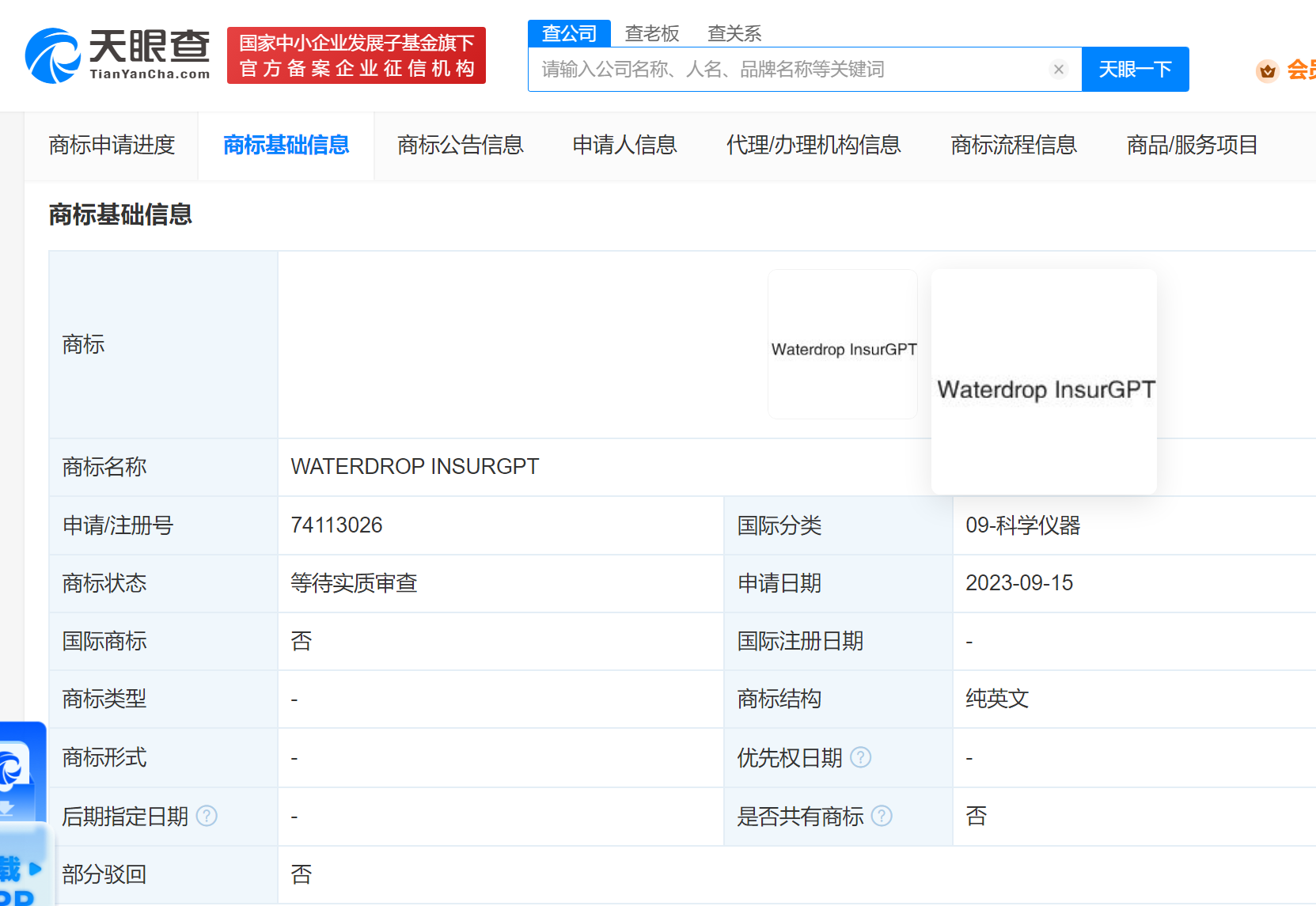Switch to 商品/服务项目 tab

(x=1192, y=146)
